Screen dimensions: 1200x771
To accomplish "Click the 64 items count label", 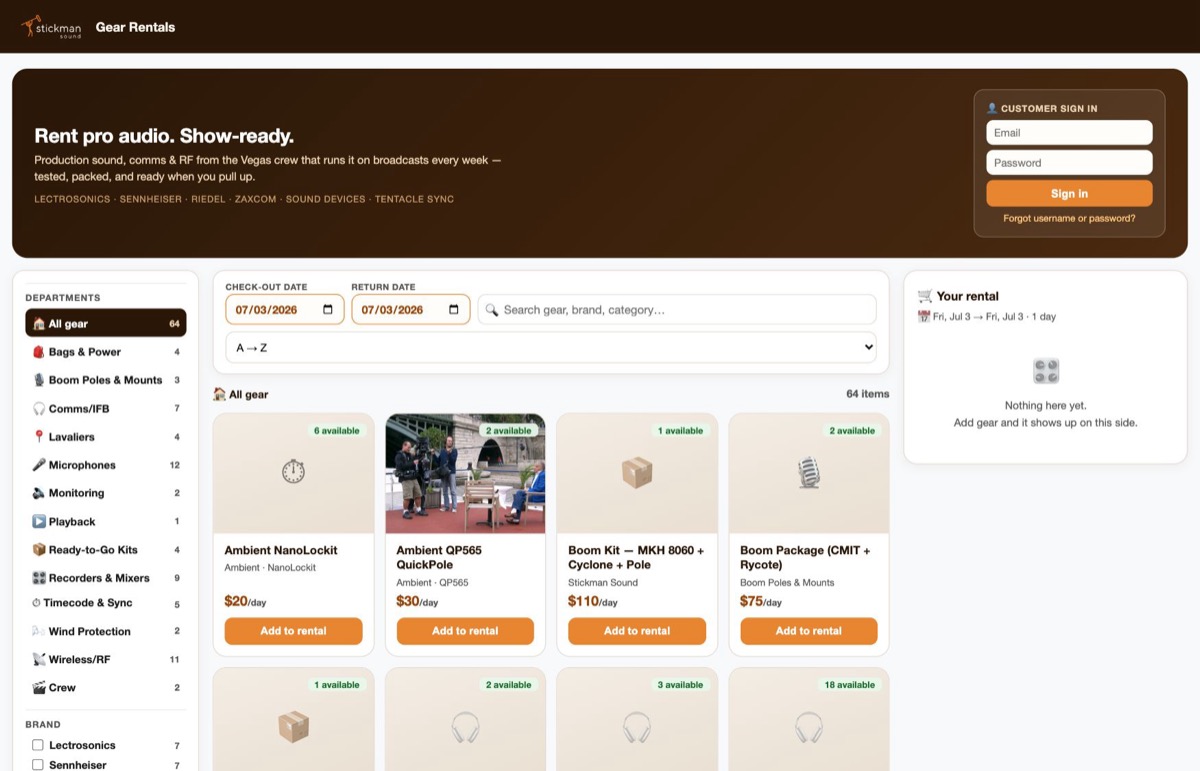I will pyautogui.click(x=867, y=394).
